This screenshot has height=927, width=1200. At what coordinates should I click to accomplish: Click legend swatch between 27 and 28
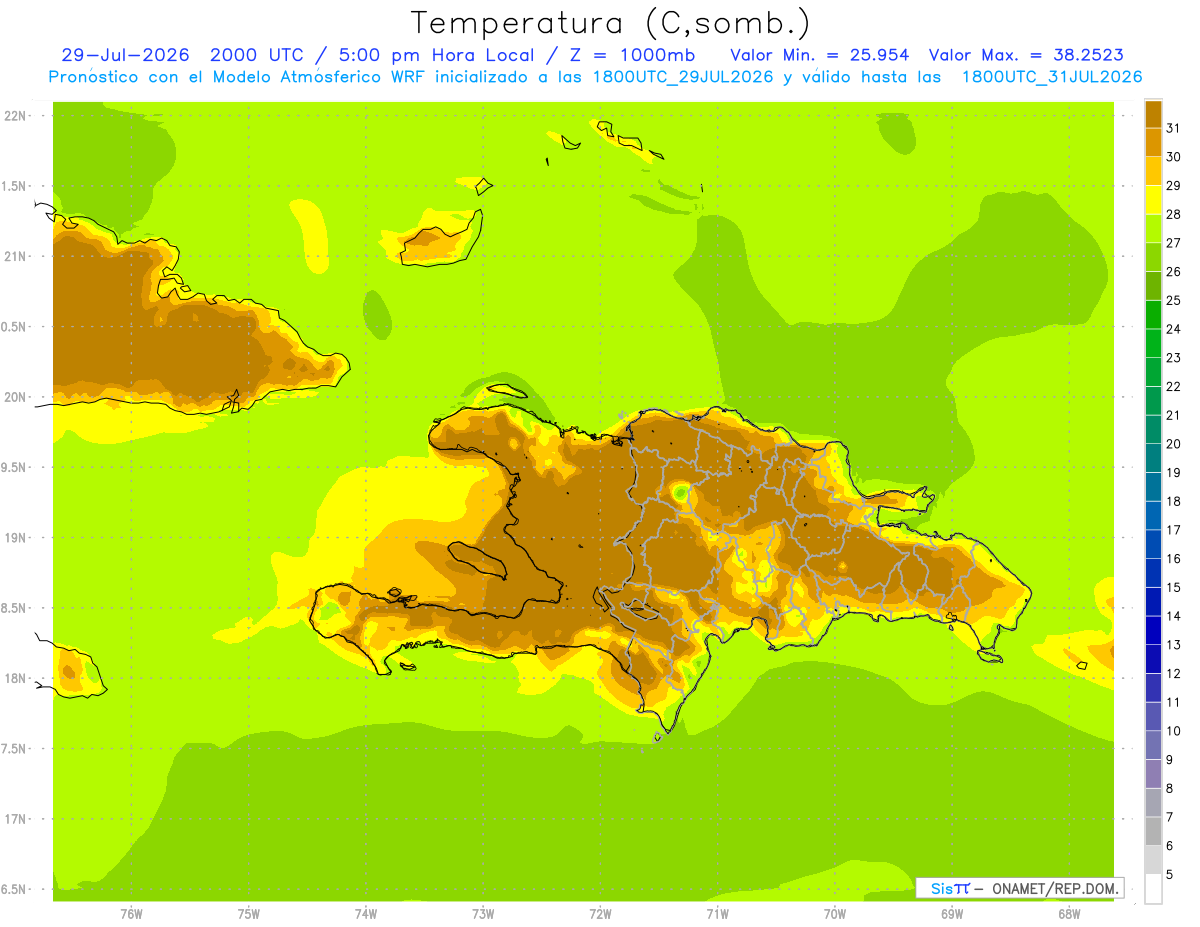coord(1153,228)
